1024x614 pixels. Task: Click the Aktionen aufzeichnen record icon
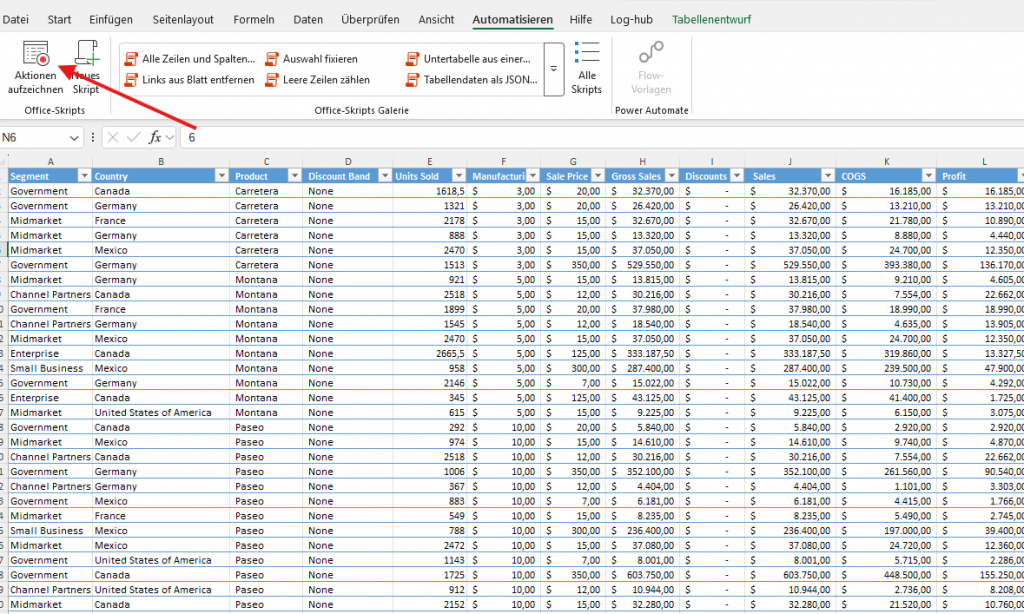click(x=36, y=55)
